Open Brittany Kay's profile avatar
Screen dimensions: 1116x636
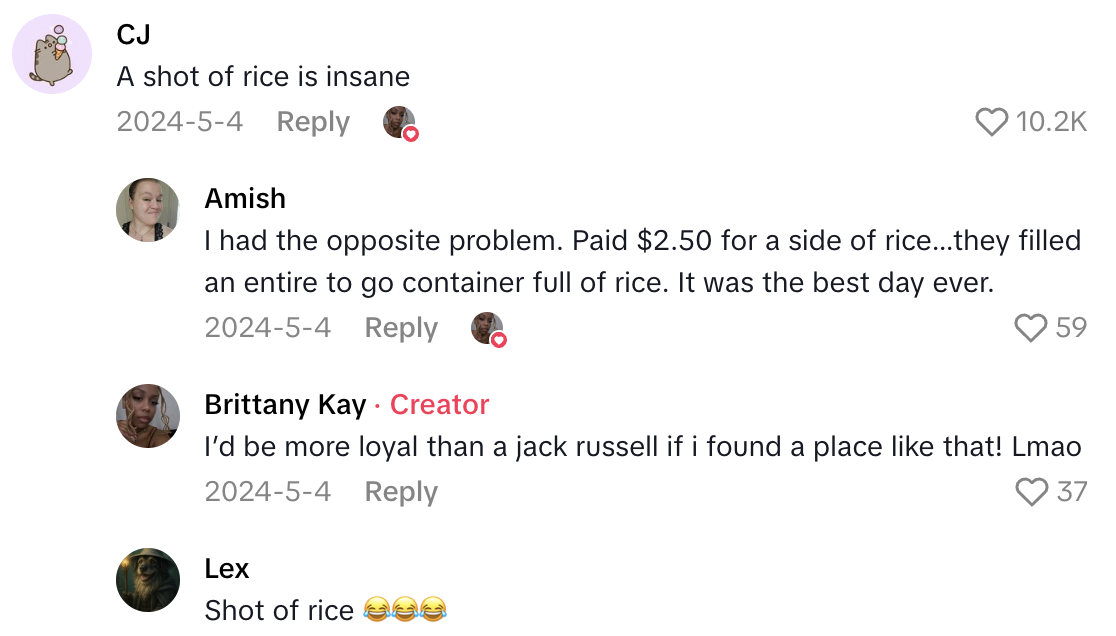pyautogui.click(x=148, y=416)
